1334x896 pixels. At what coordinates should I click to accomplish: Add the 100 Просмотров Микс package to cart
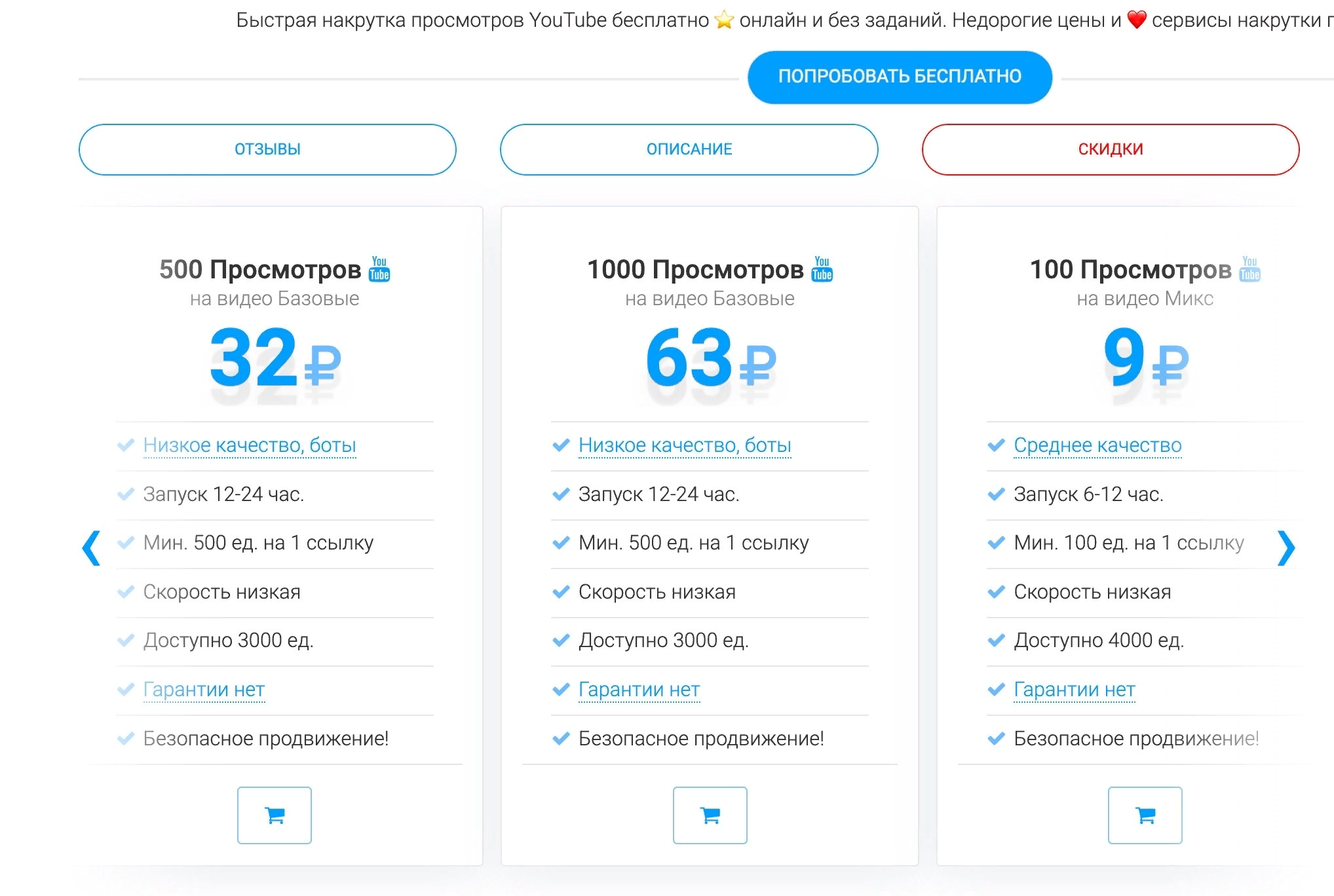1145,815
